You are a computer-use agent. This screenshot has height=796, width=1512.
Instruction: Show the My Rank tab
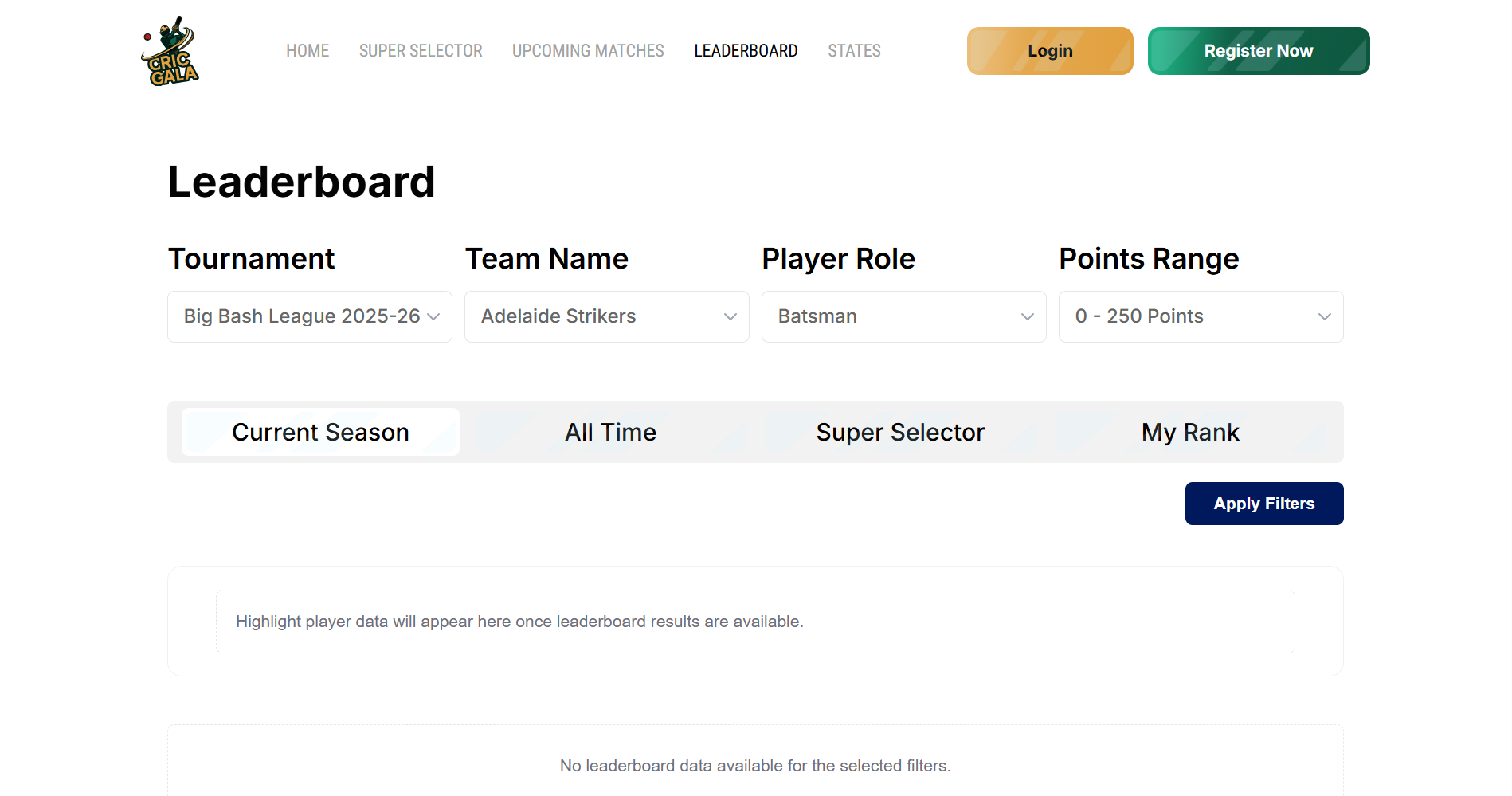tap(1190, 432)
